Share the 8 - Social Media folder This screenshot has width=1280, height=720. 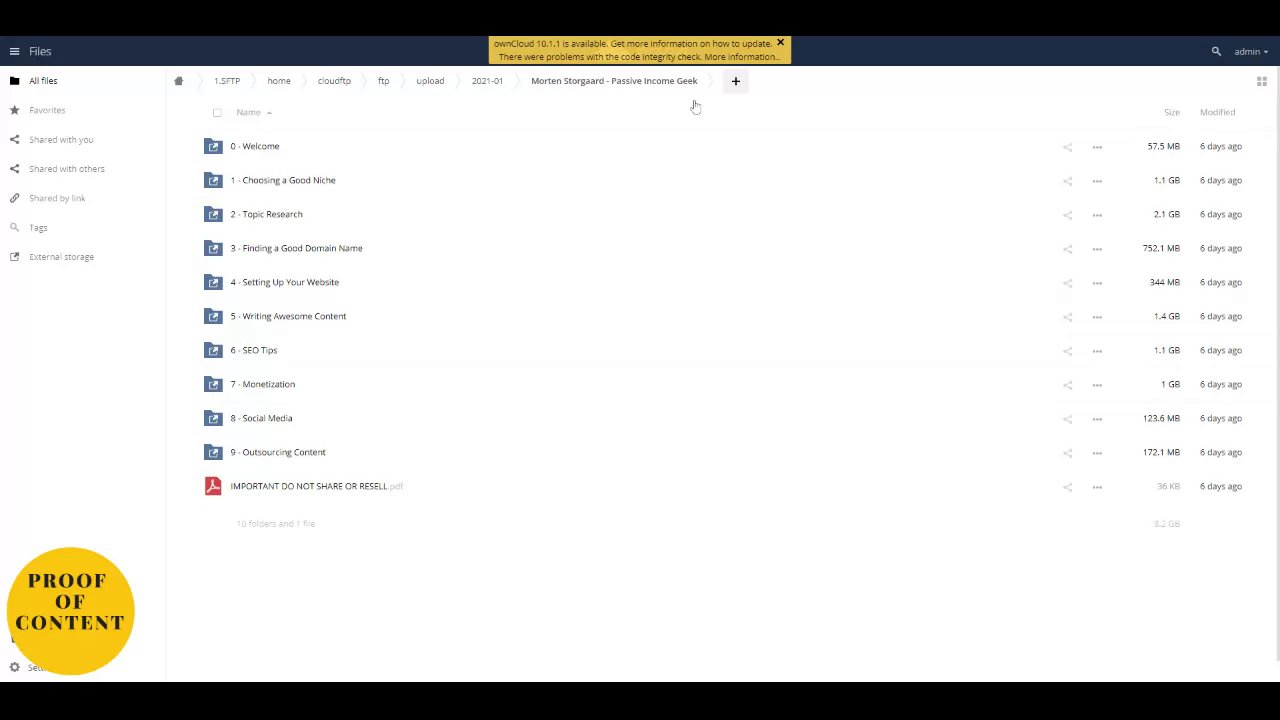1067,419
